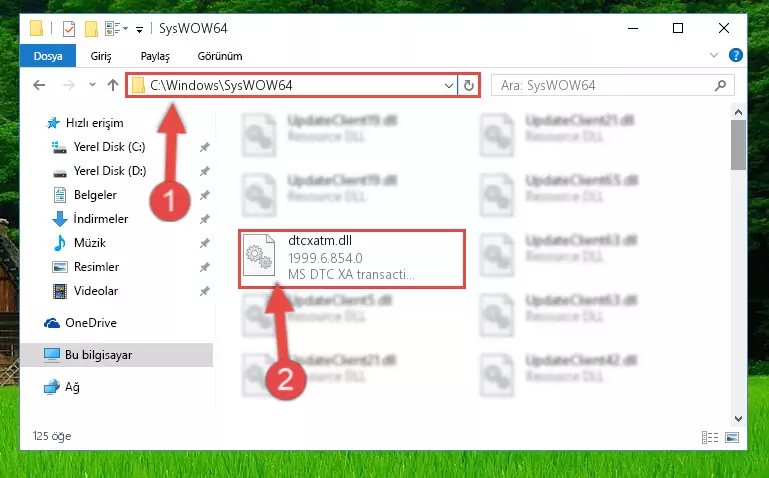Screen dimensions: 769x478
Task: Select Bu bilgisayar in the navigation pane
Action: point(99,355)
